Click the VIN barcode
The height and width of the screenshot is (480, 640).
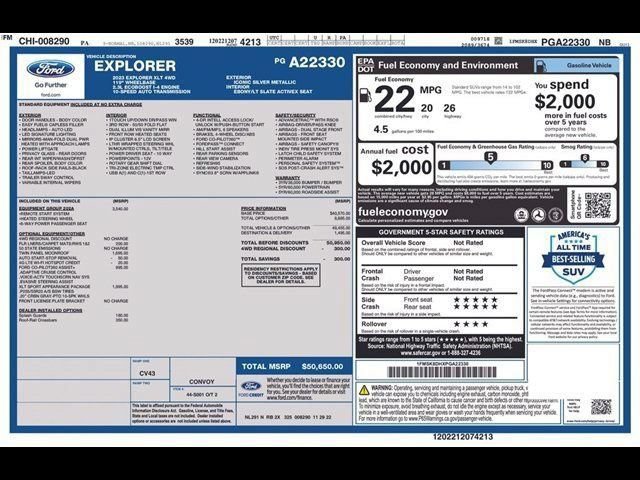point(442,372)
